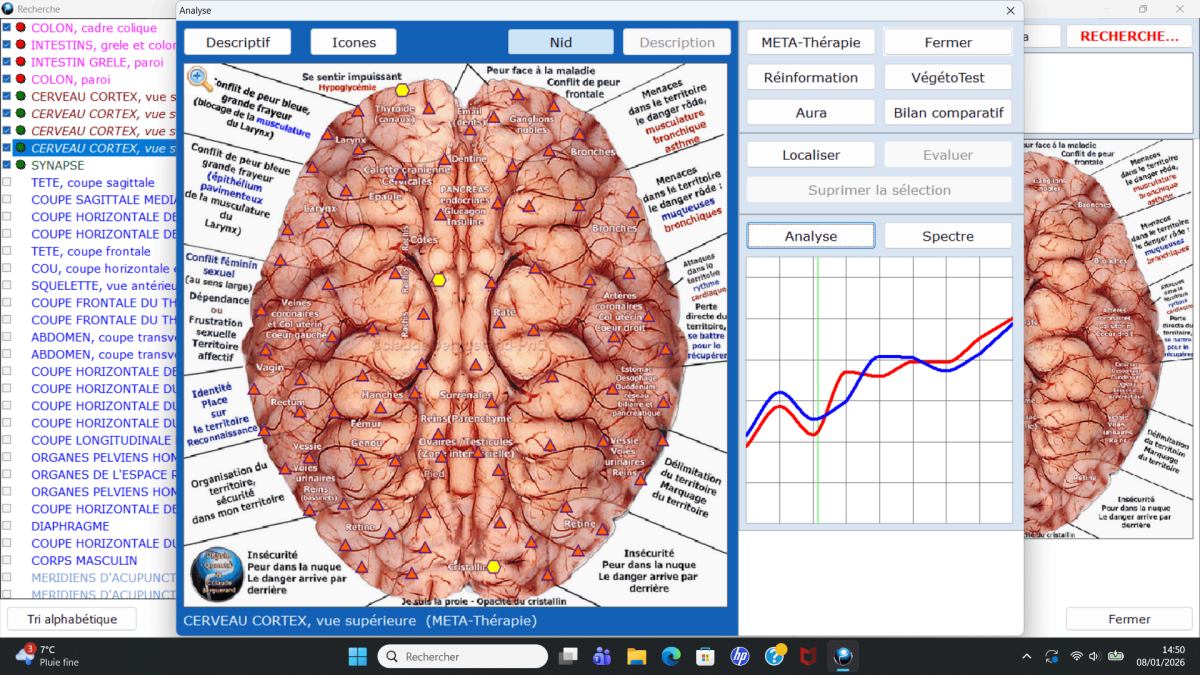Select DIAPHRAGME in the organ list

70,526
